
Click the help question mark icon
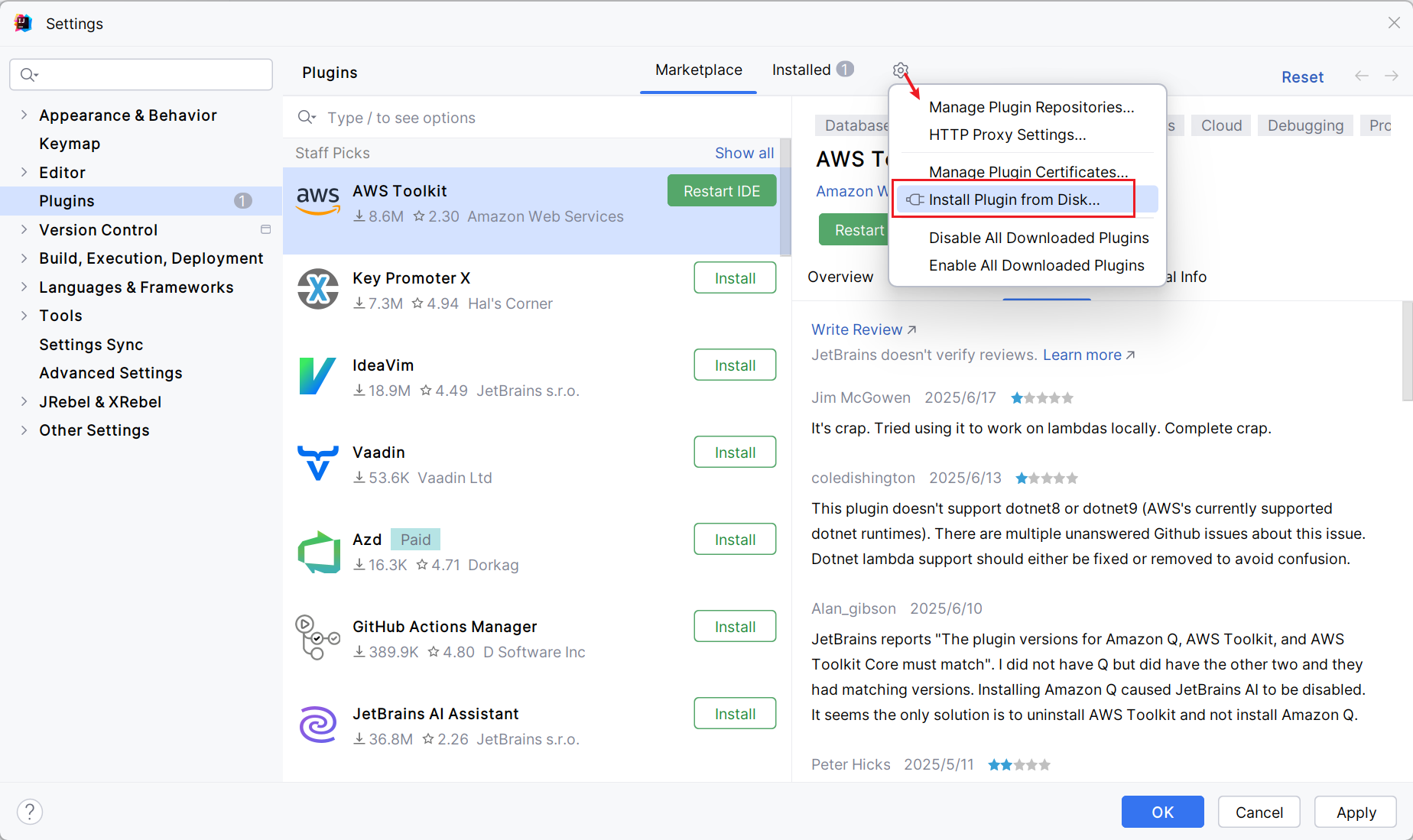(x=30, y=812)
